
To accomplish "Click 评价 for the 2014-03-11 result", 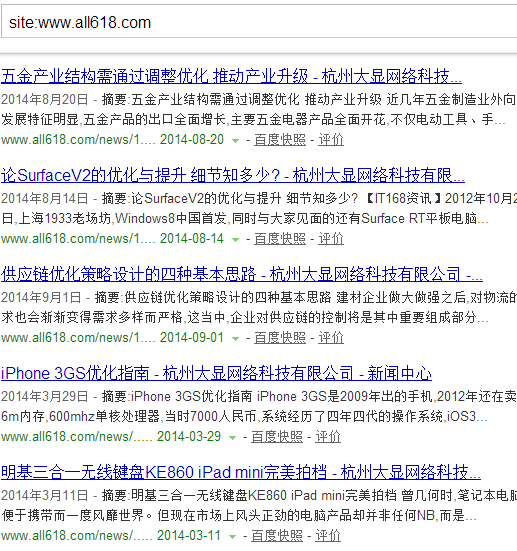I will coord(328,536).
